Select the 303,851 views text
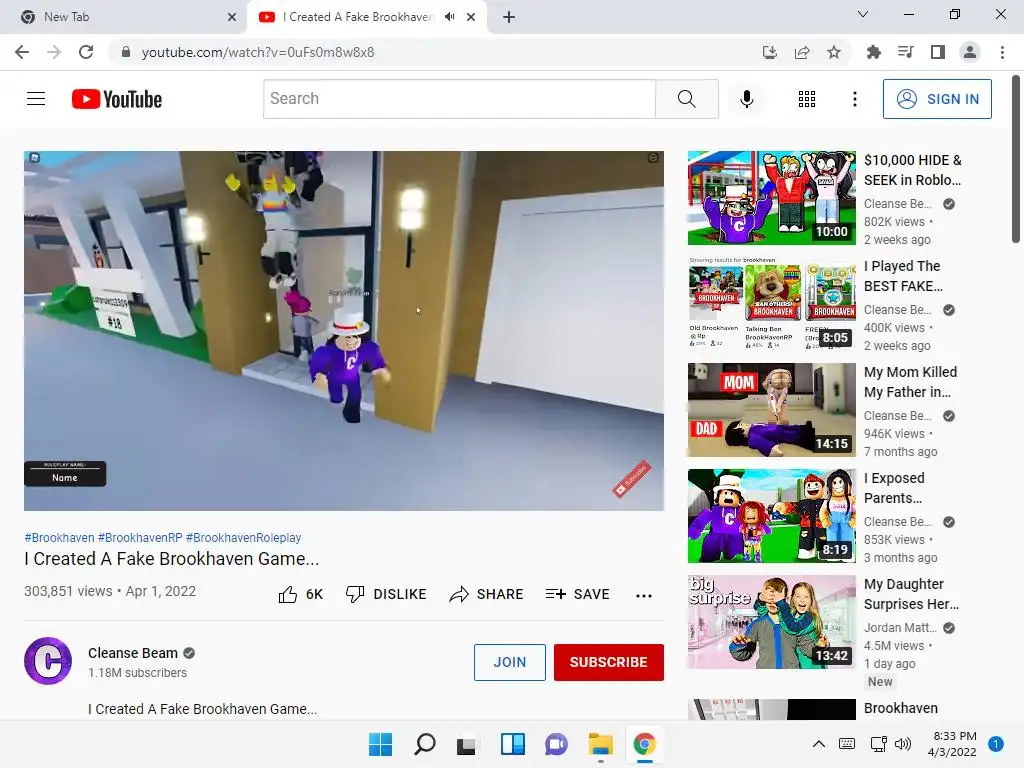This screenshot has height=768, width=1024. pos(68,591)
